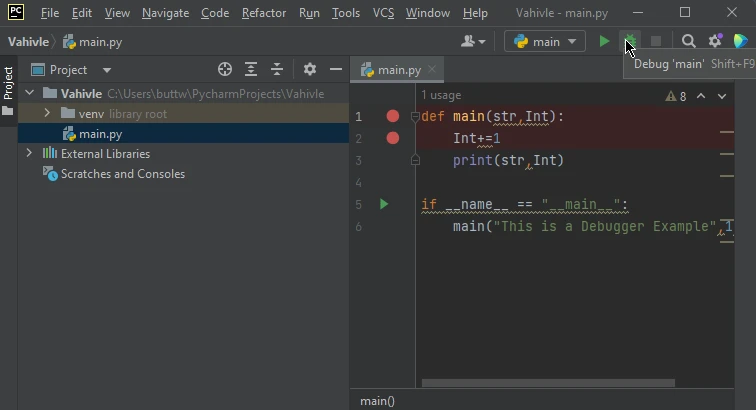Click the if __name__ == "__main__" line
The height and width of the screenshot is (410, 756).
[525, 205]
